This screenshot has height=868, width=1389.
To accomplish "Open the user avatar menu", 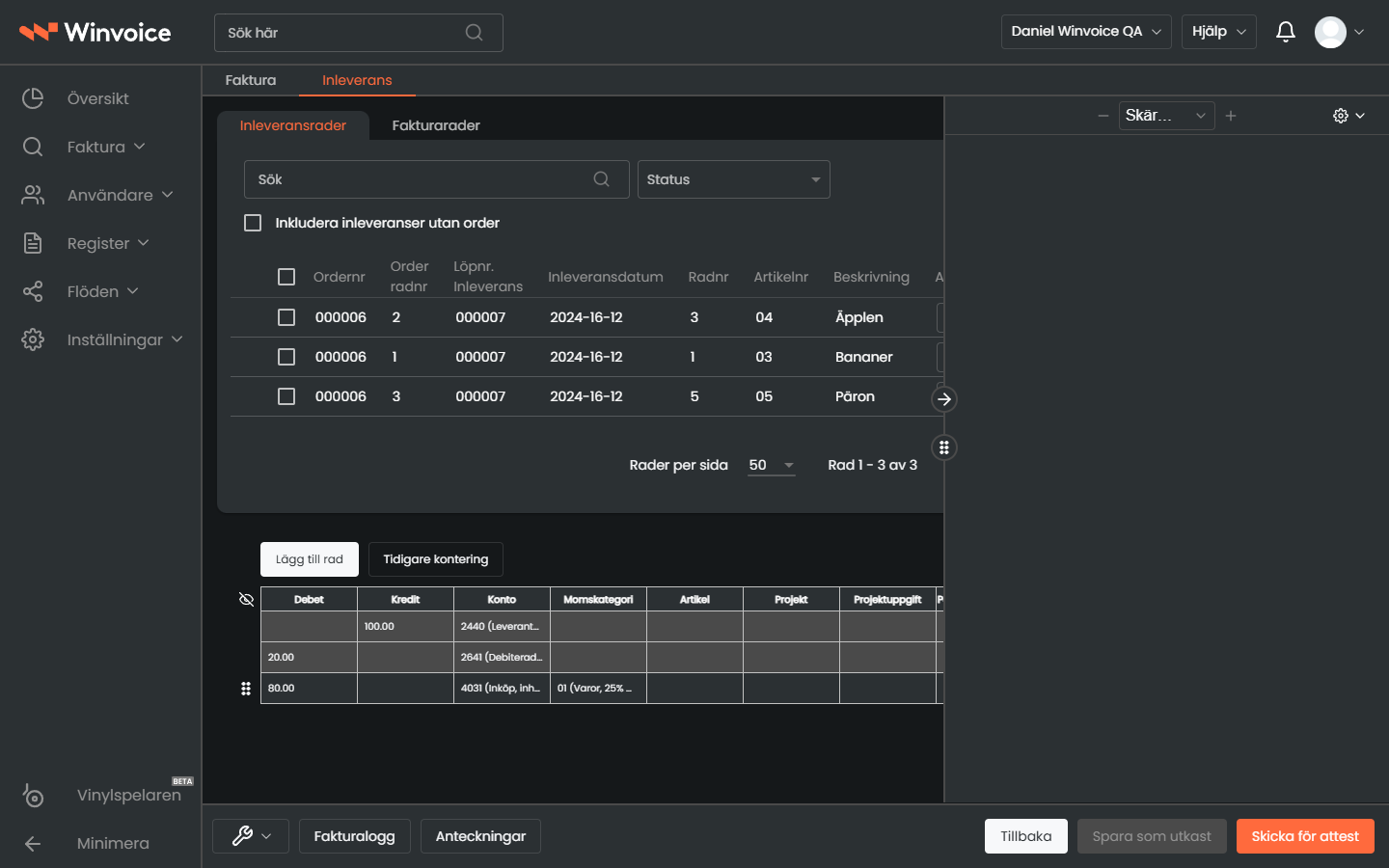I will pos(1340,32).
